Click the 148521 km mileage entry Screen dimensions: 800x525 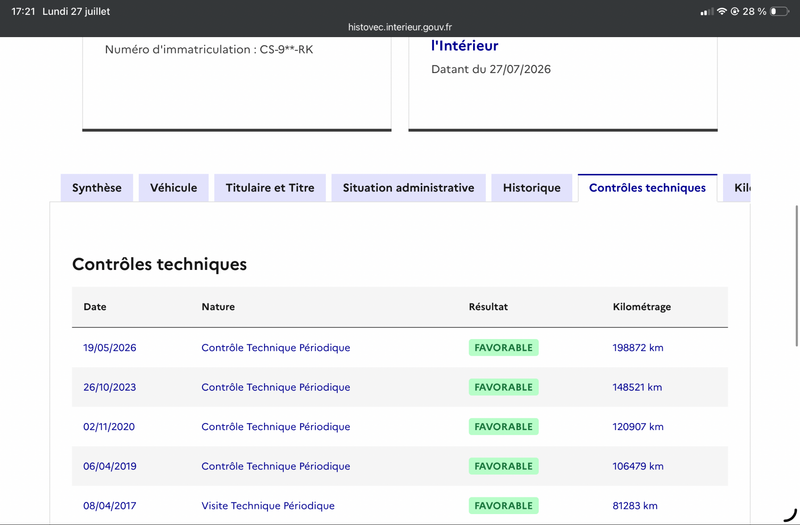(x=637, y=387)
